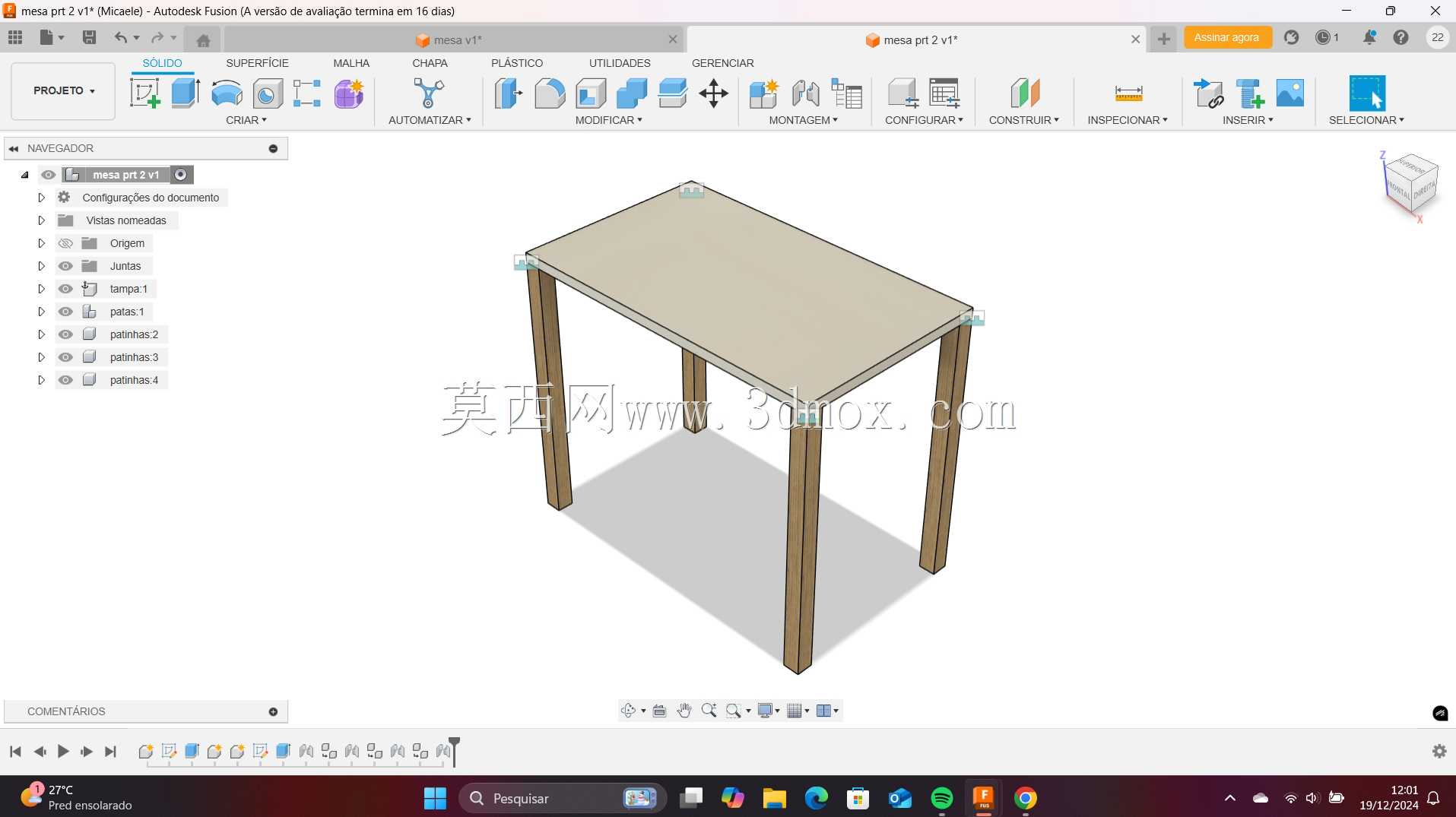Click the Insert Canvas image icon
This screenshot has height=817, width=1456.
tap(1290, 93)
